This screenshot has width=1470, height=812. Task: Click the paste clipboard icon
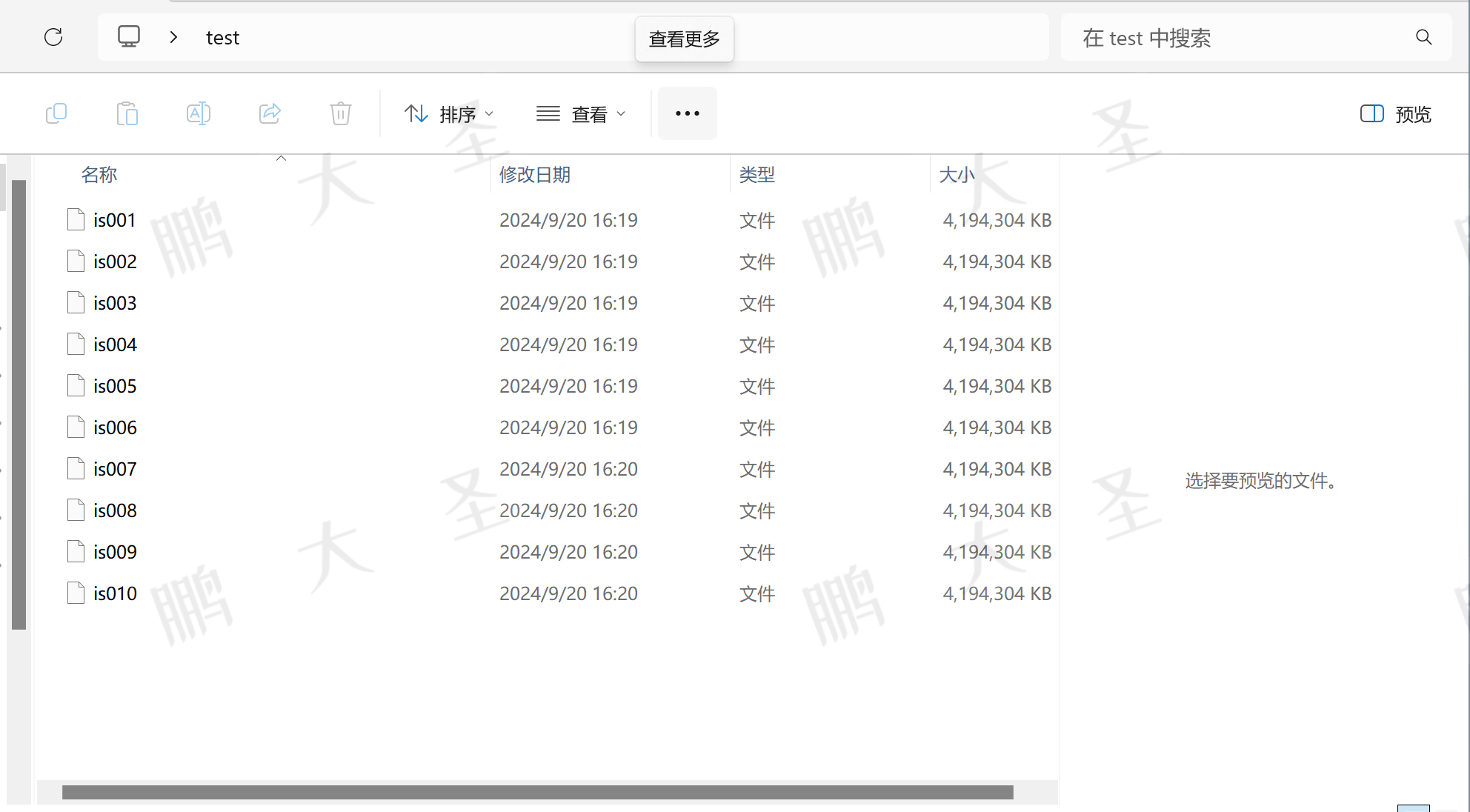pos(127,113)
